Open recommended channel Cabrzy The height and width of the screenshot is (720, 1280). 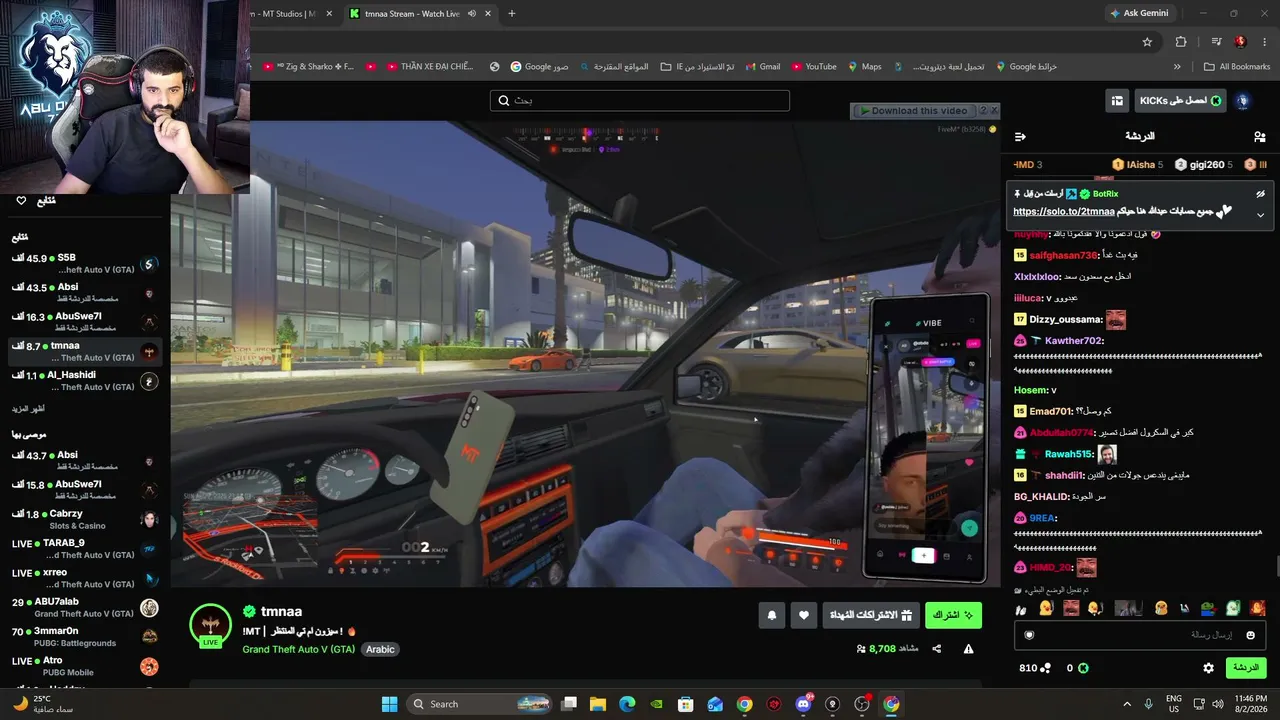click(x=85, y=519)
